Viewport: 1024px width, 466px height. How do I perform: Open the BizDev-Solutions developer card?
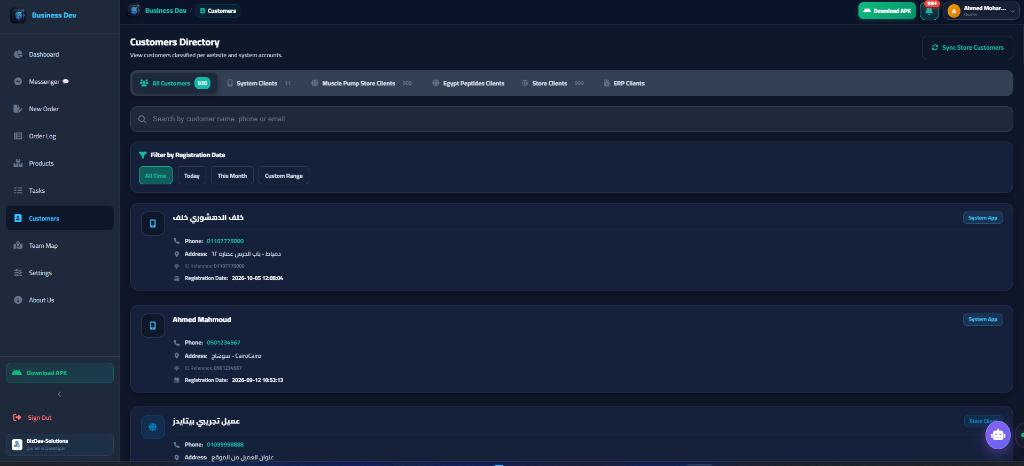pyautogui.click(x=60, y=444)
